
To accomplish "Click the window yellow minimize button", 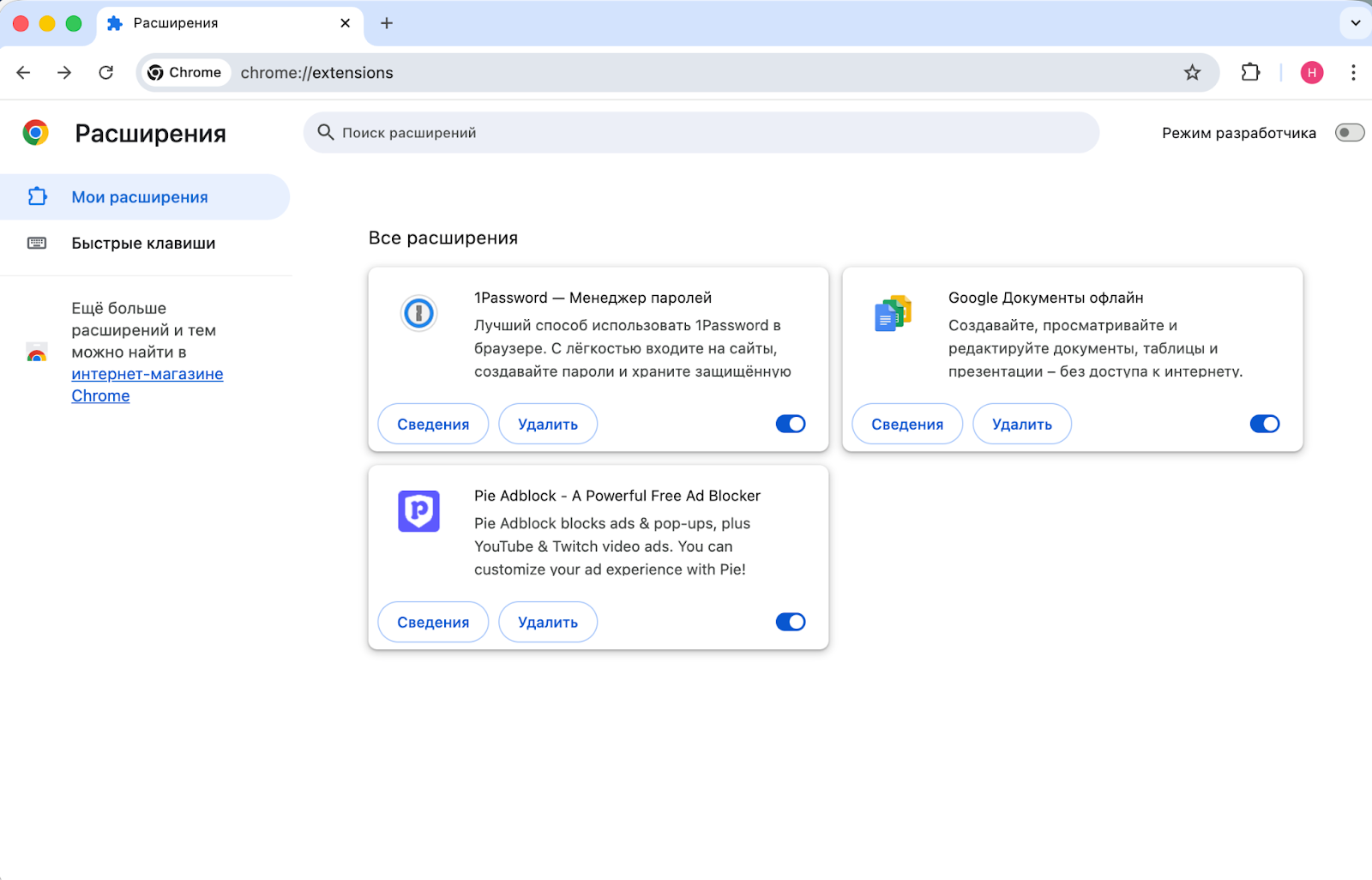I will coord(47,23).
